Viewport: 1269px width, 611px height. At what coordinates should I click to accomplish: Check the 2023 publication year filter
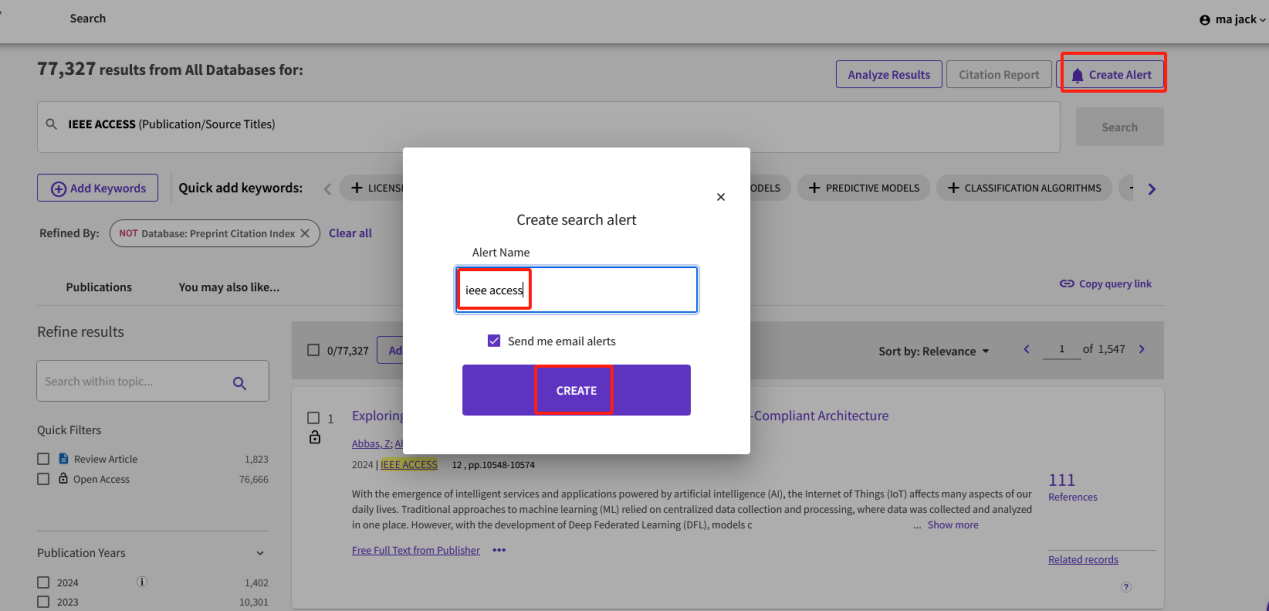pos(43,602)
